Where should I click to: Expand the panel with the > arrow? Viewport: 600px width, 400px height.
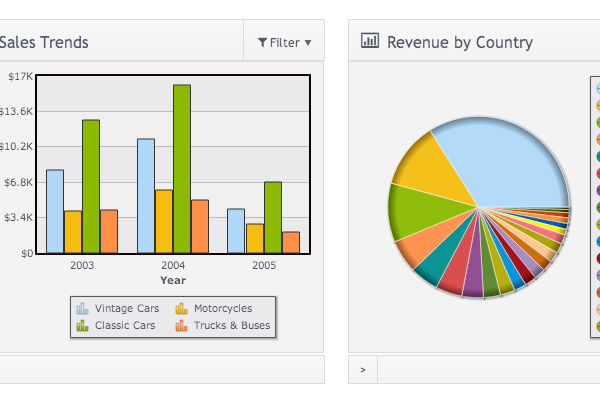363,370
